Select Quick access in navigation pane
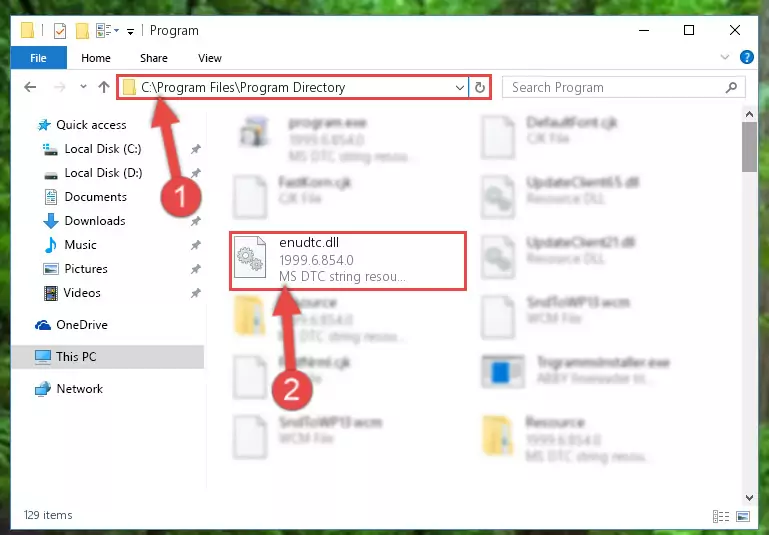Image resolution: width=769 pixels, height=535 pixels. pyautogui.click(x=91, y=125)
